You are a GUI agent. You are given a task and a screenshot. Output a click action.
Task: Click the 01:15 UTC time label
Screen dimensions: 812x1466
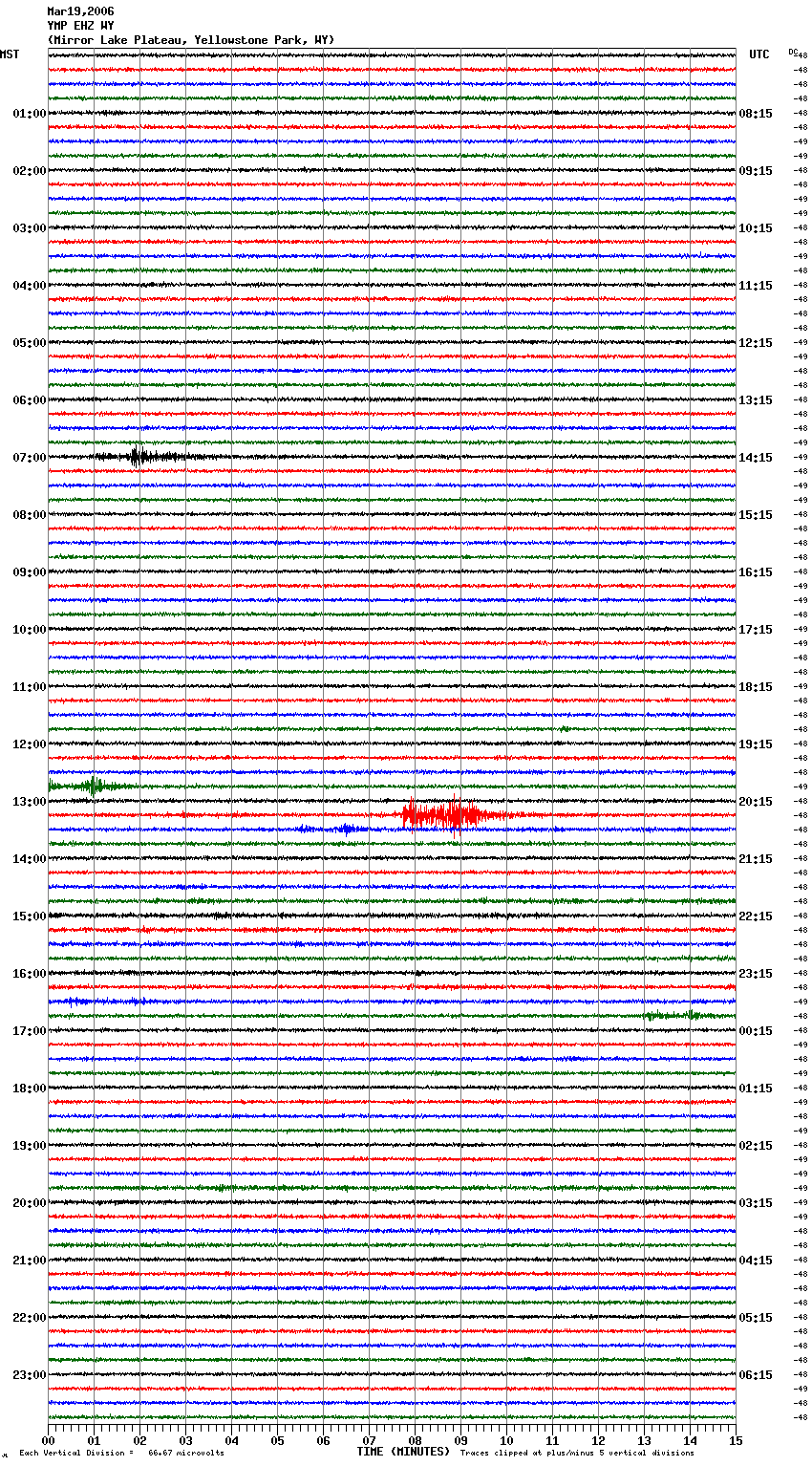[756, 1089]
